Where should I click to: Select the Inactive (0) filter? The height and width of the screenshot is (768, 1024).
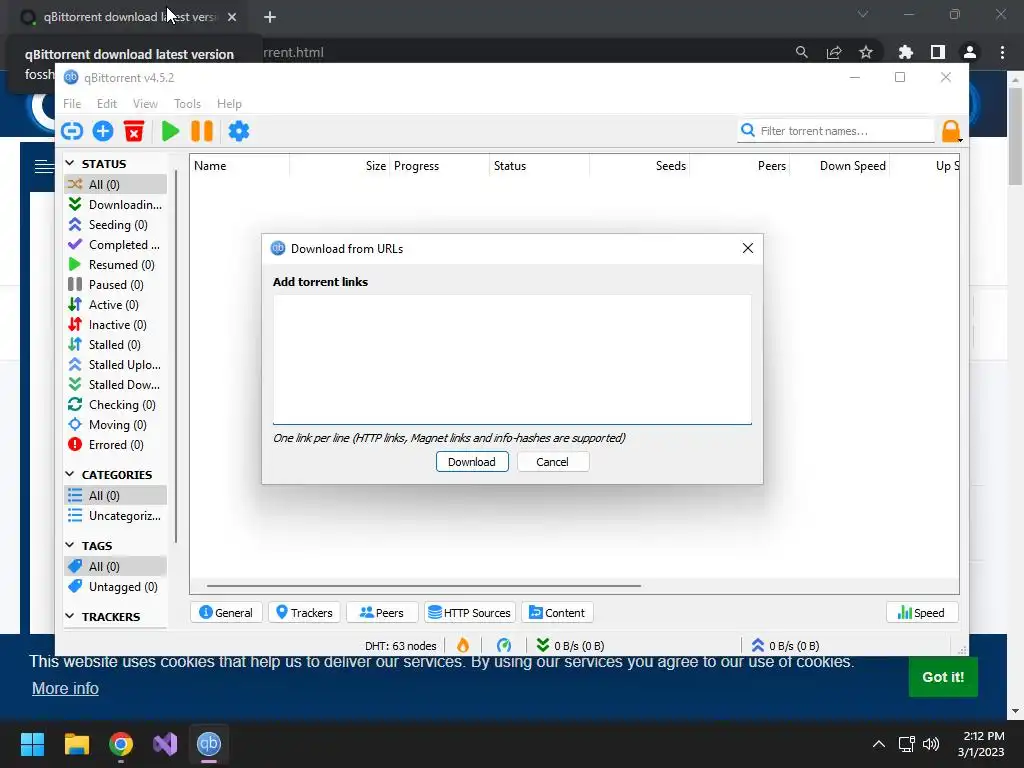click(116, 325)
